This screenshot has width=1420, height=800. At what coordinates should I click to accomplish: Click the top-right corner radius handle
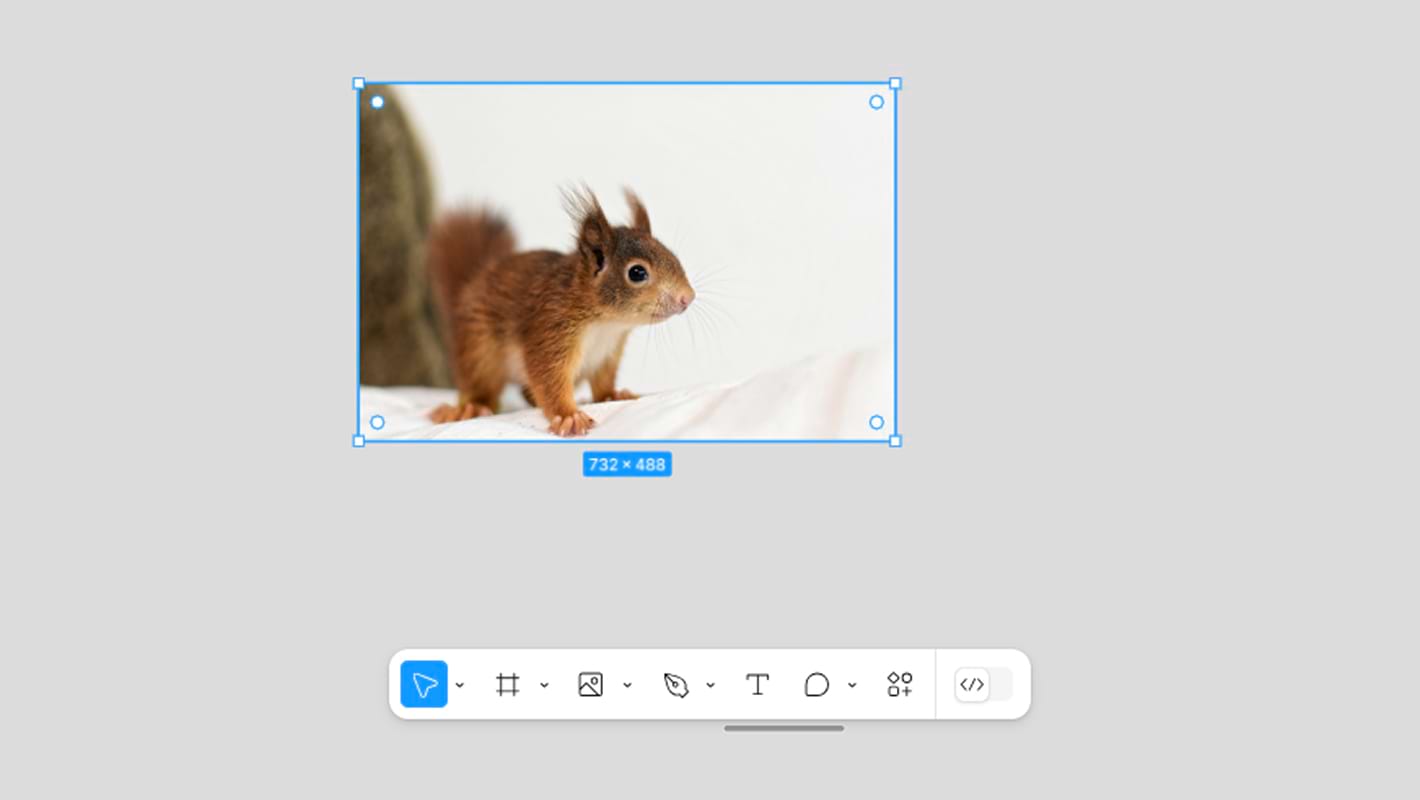coord(876,102)
